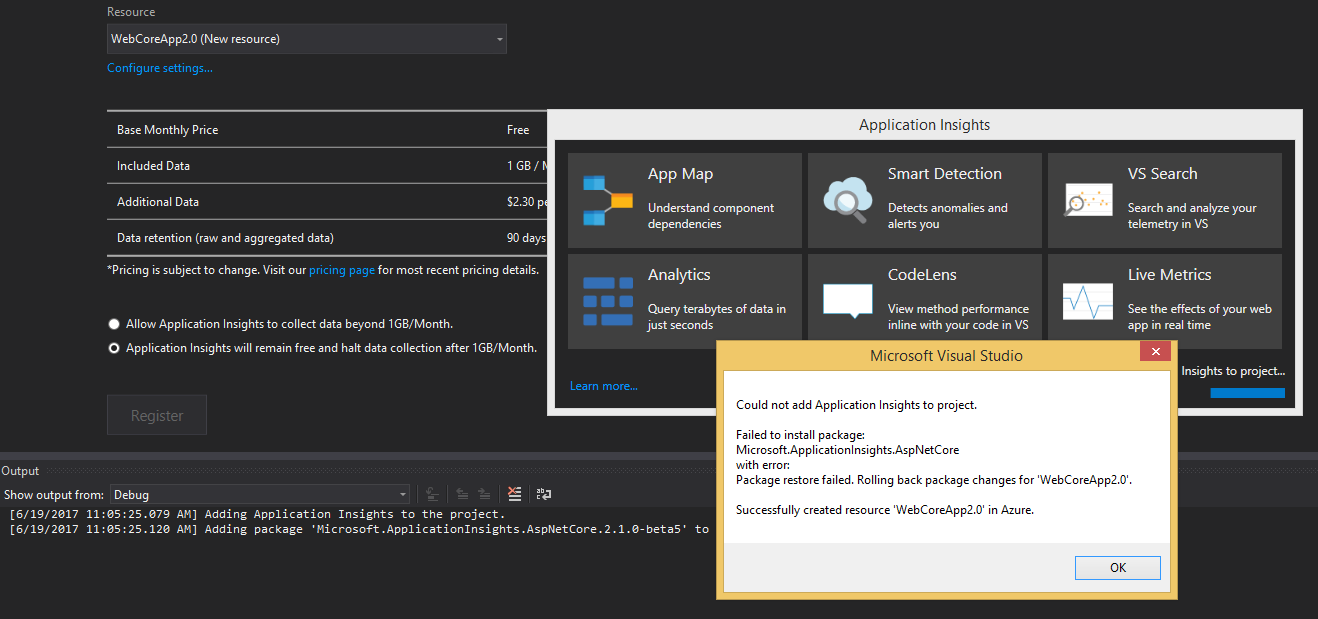Click the VS Search tile title
Image resolution: width=1318 pixels, height=619 pixels.
1162,174
